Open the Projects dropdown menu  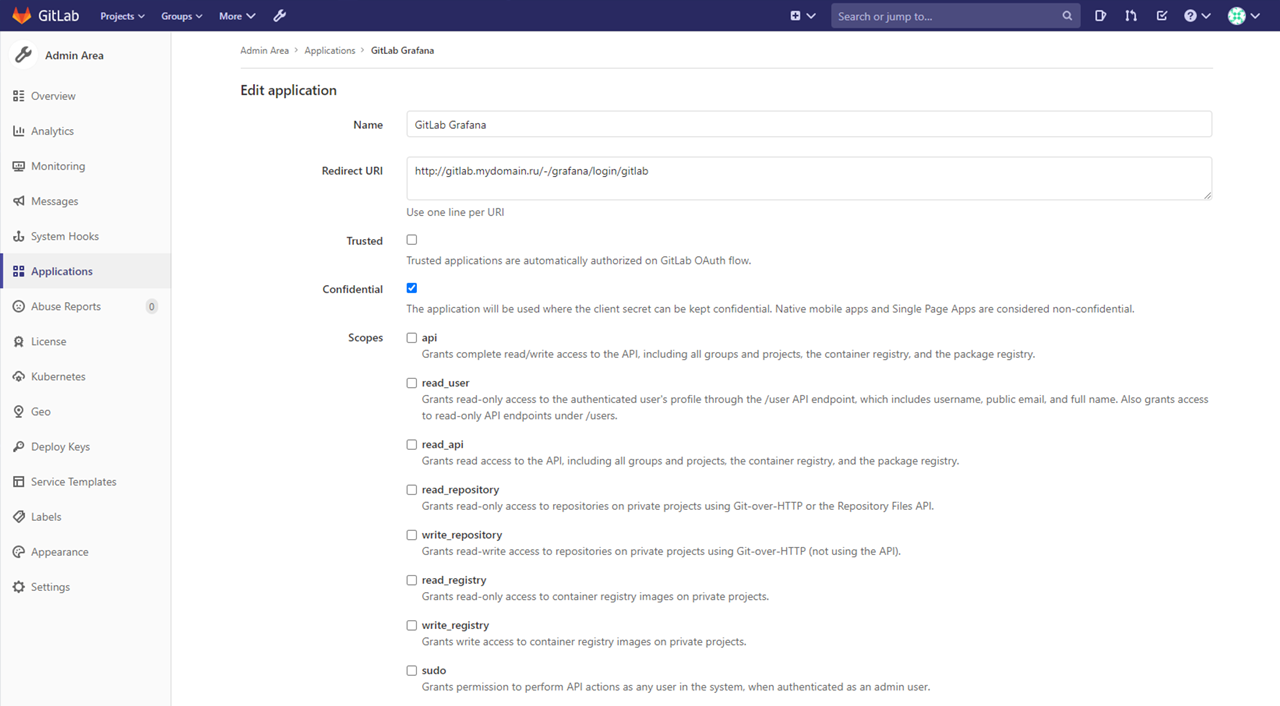point(123,16)
